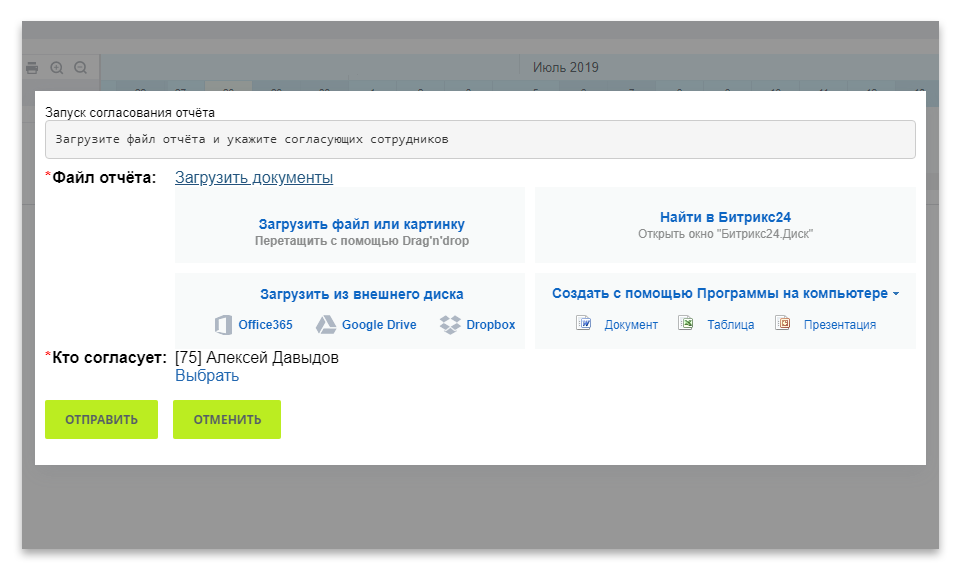Click the Файл отчёта label
The image size is (960, 587).
pos(104,178)
